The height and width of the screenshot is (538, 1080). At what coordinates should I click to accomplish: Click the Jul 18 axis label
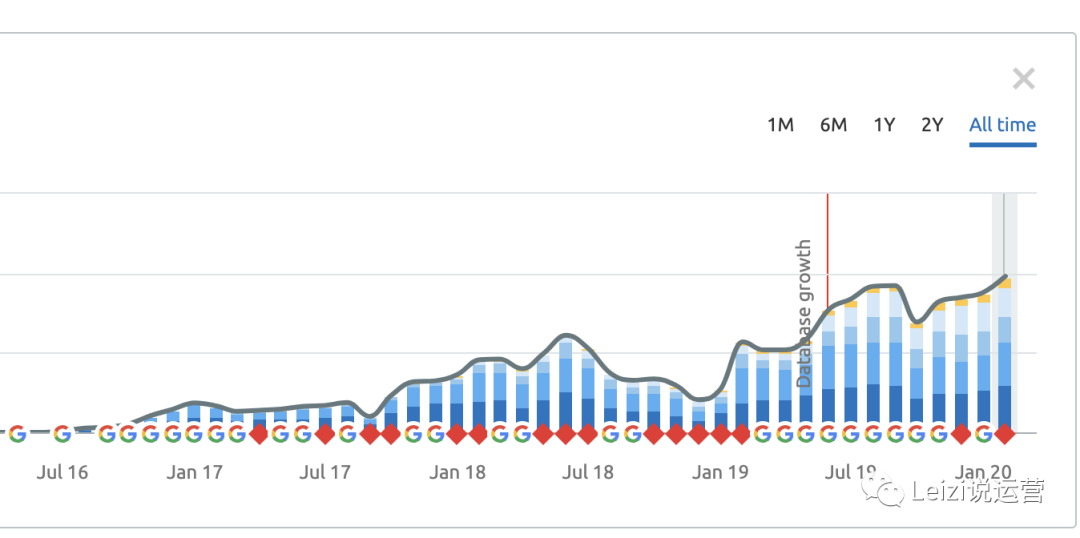tap(588, 473)
